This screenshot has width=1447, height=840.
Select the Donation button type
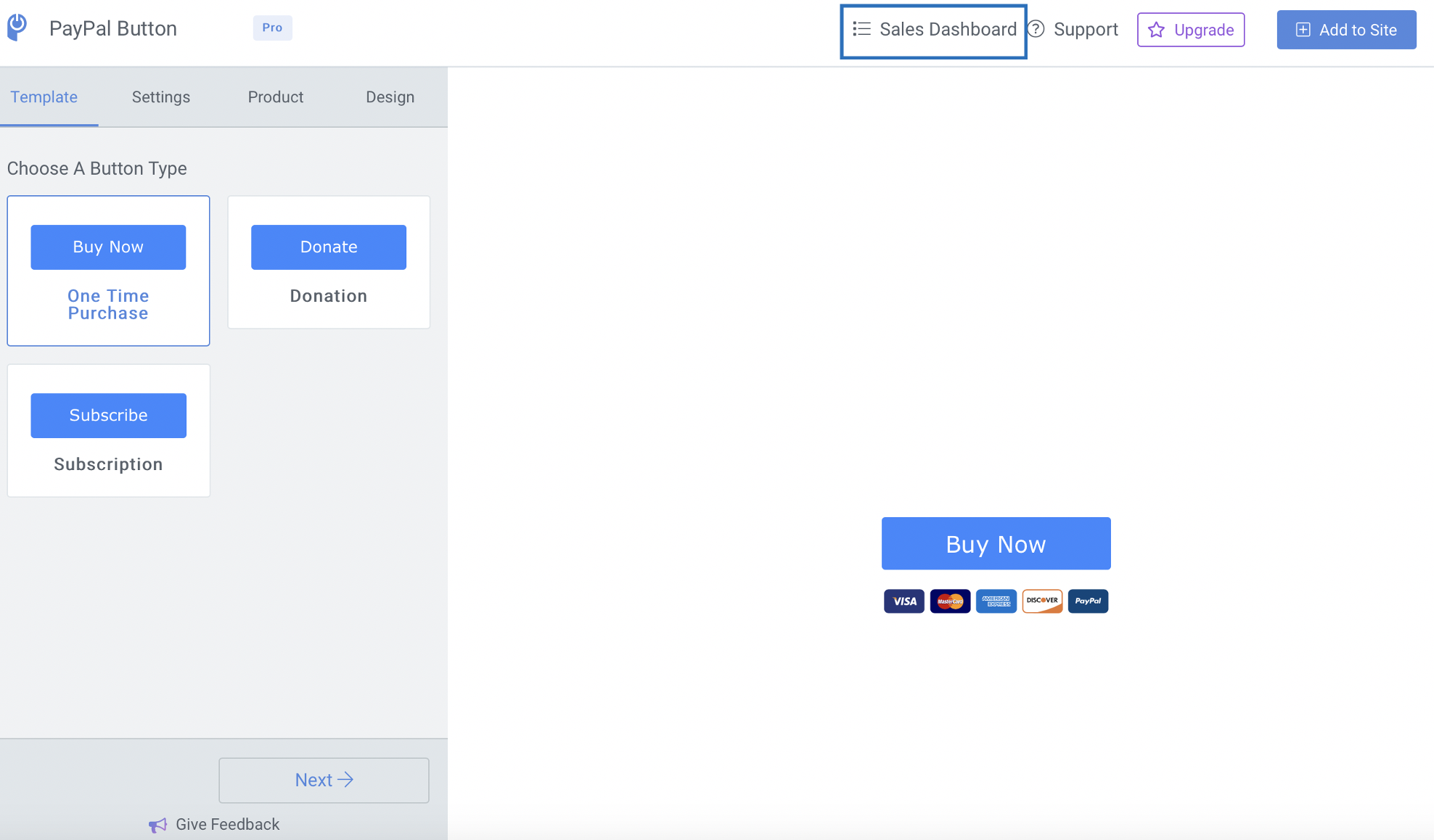329,262
